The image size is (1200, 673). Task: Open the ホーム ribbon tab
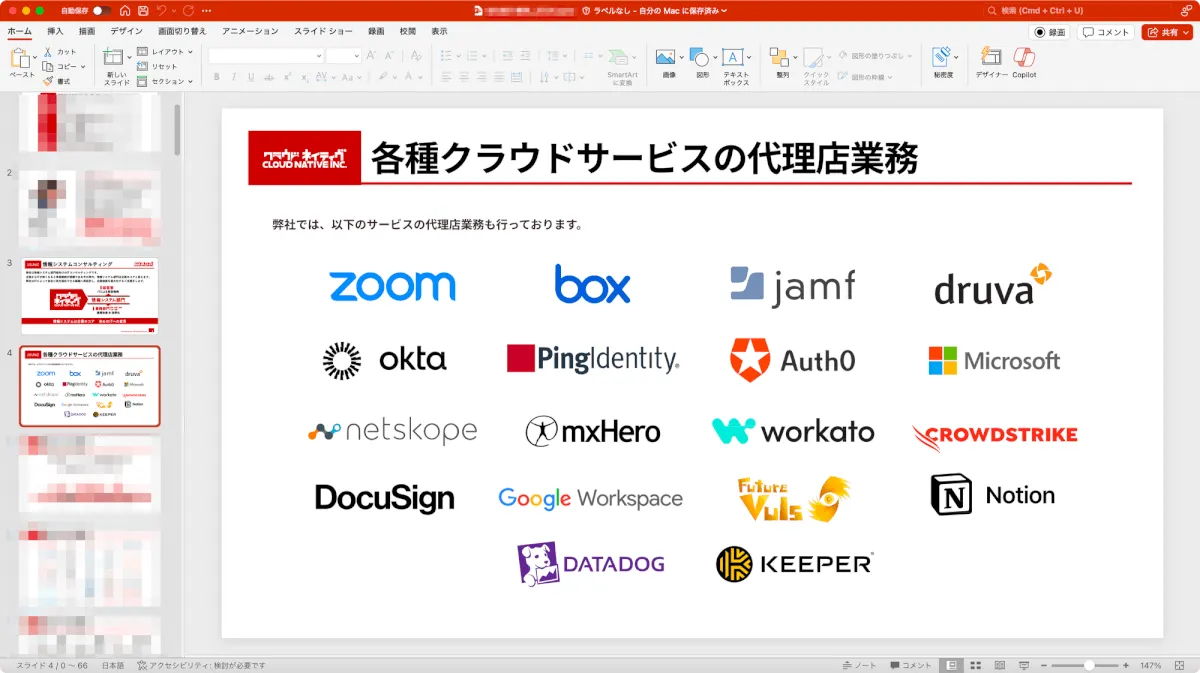click(20, 31)
